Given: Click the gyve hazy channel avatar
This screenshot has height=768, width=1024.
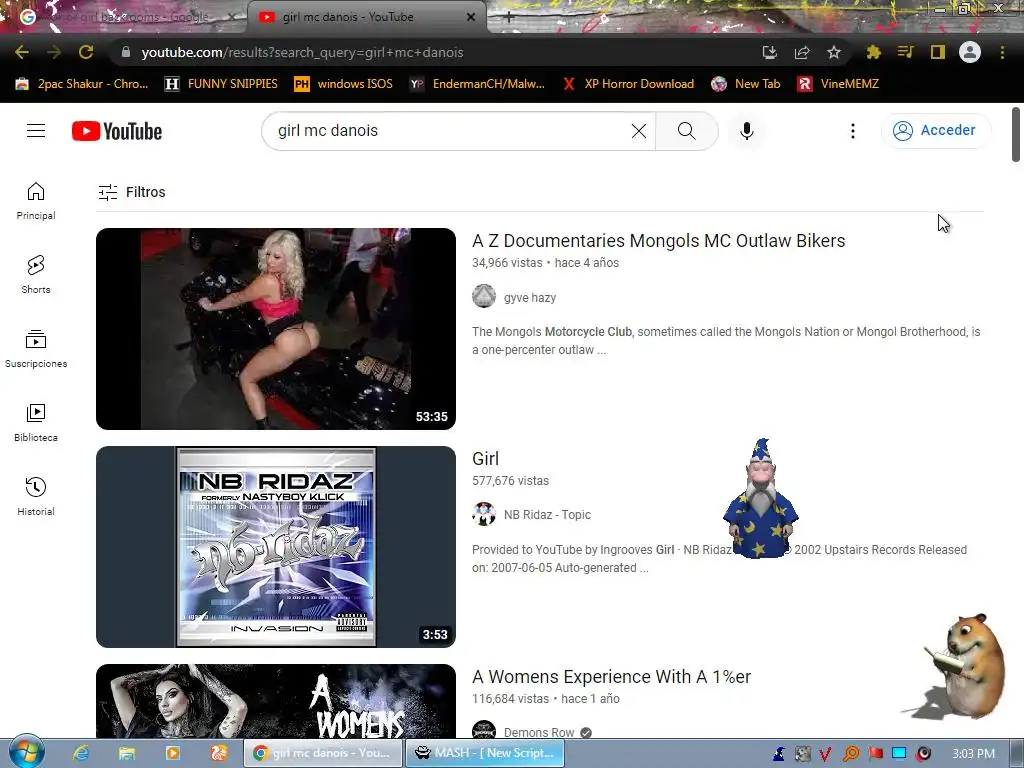Looking at the screenshot, I should 484,296.
